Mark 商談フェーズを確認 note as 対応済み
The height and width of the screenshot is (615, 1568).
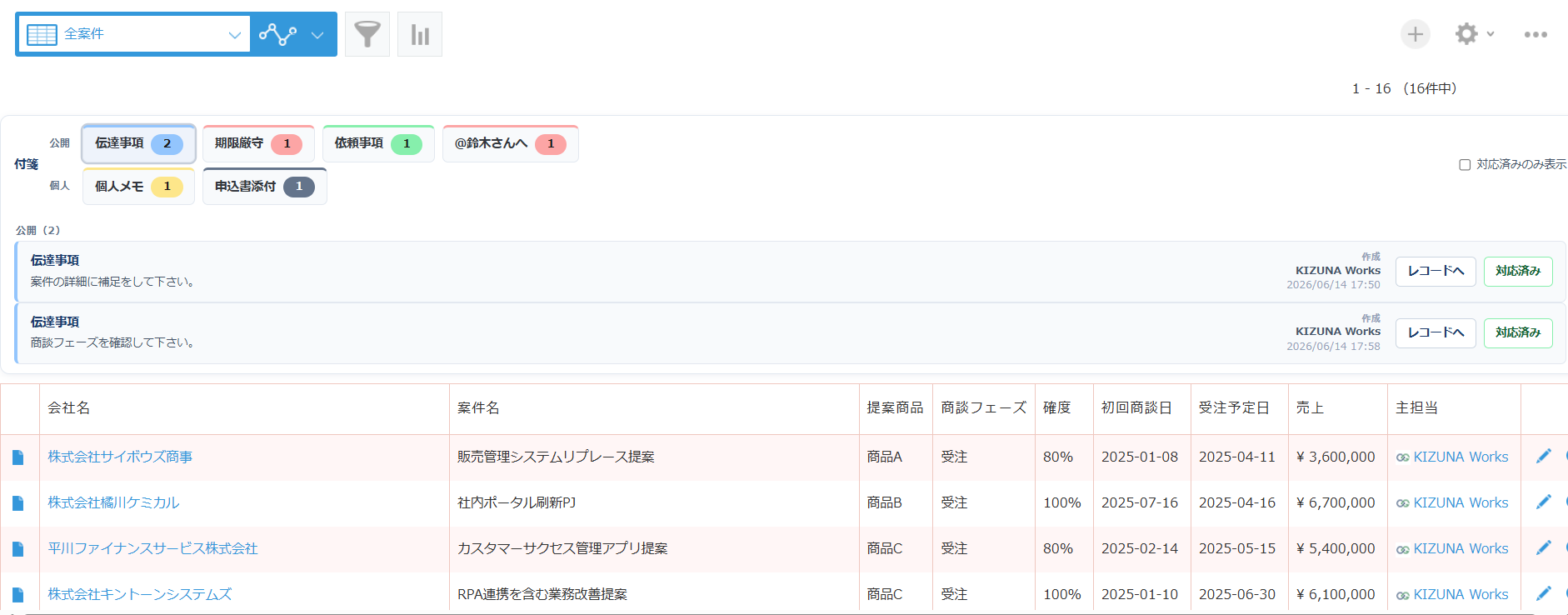click(1518, 333)
